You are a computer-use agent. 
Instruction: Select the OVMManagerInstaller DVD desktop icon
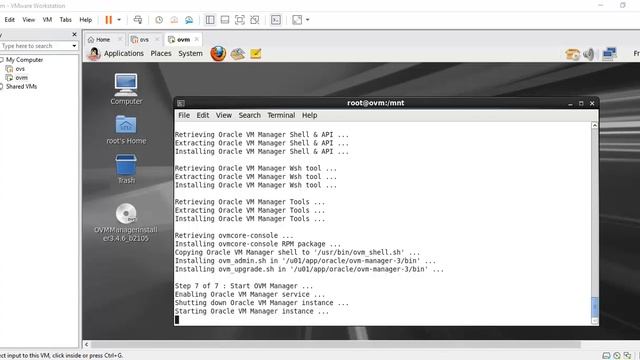126,222
